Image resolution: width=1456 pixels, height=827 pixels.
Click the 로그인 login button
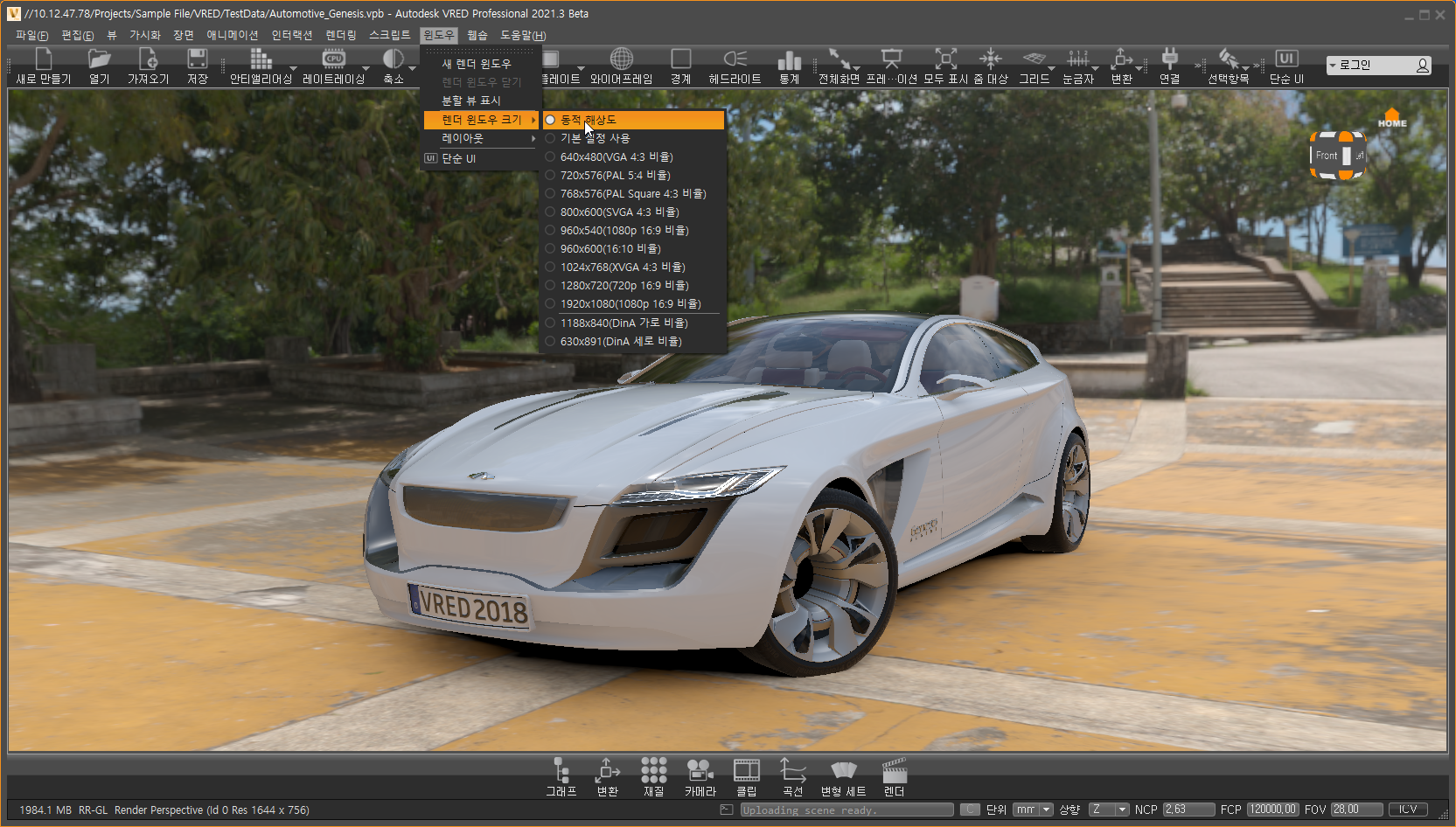pyautogui.click(x=1377, y=66)
